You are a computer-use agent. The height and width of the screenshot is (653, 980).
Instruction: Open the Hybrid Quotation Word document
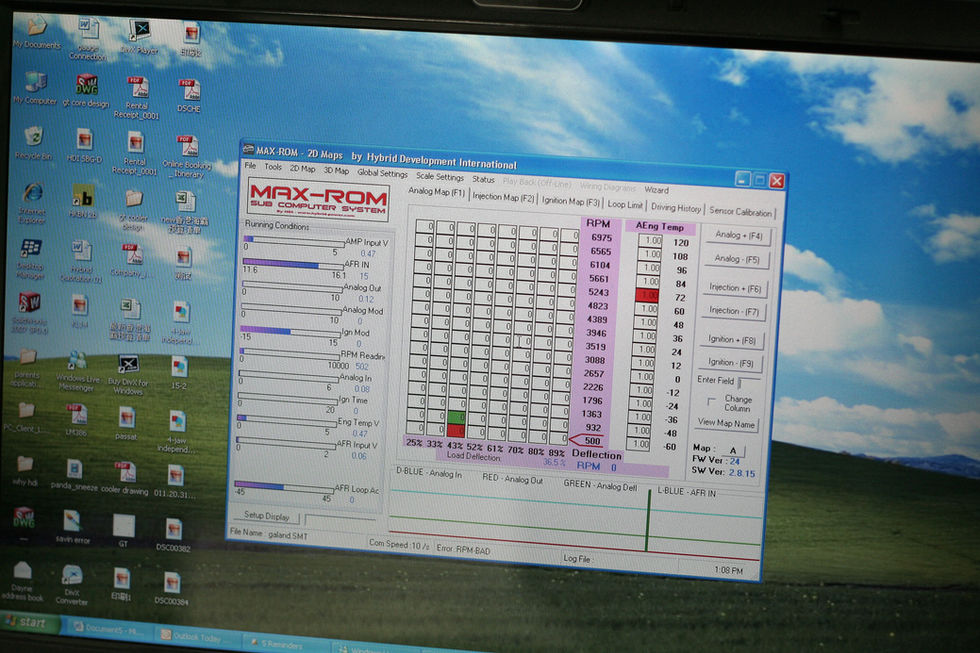(81, 261)
